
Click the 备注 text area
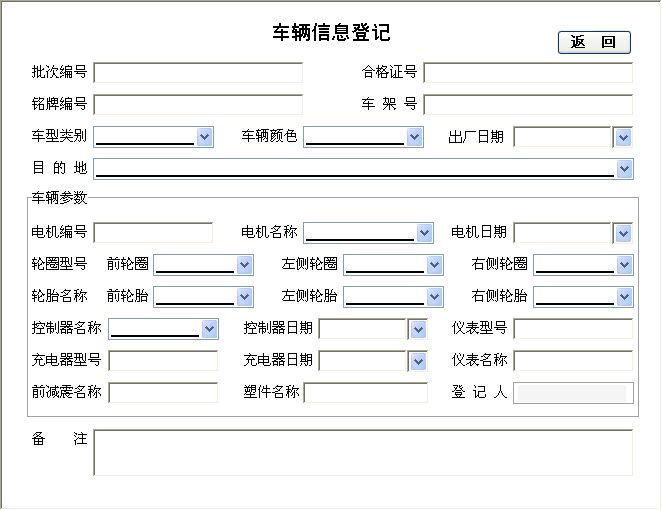point(363,453)
